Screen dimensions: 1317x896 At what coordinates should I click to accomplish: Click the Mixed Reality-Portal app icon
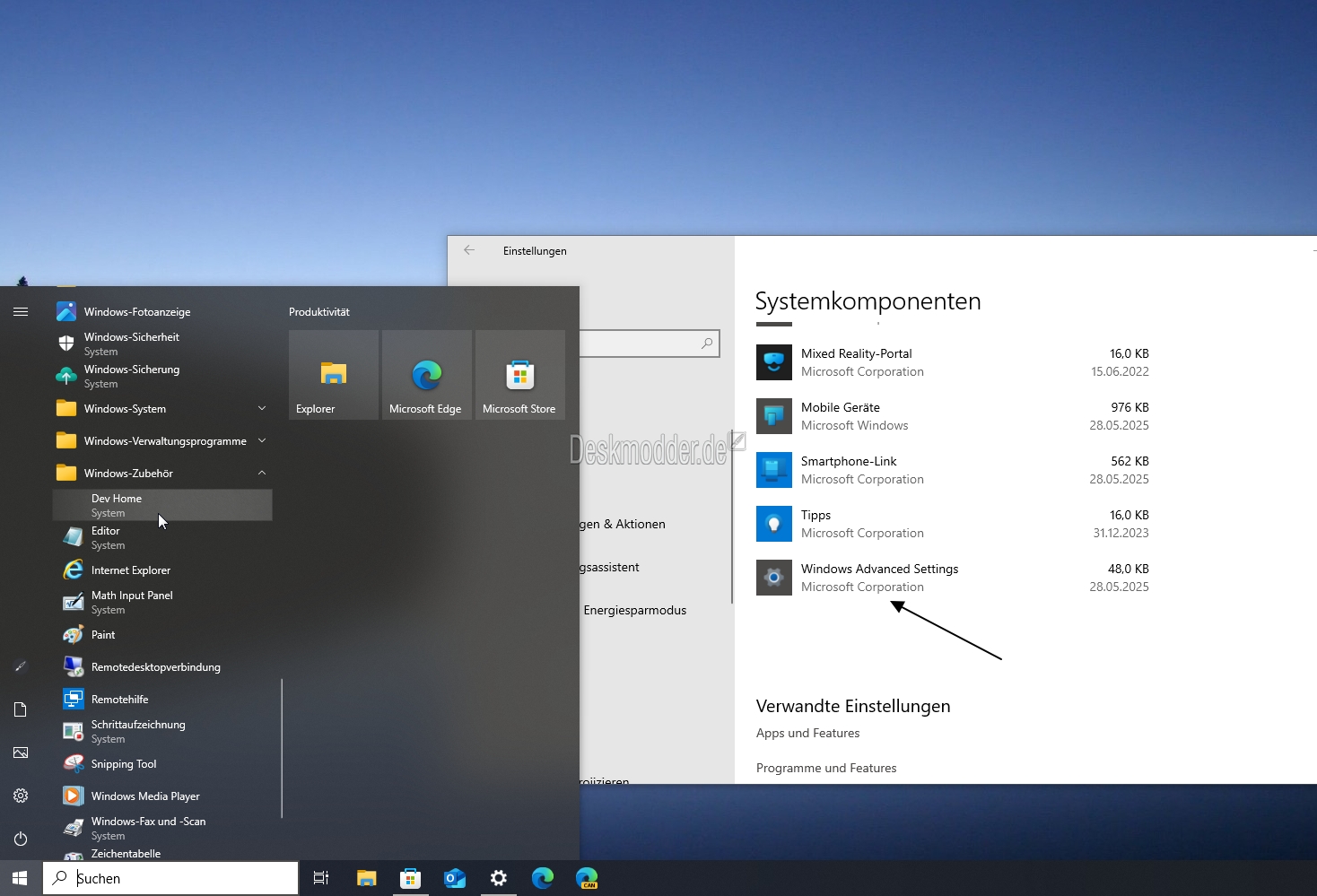[774, 362]
